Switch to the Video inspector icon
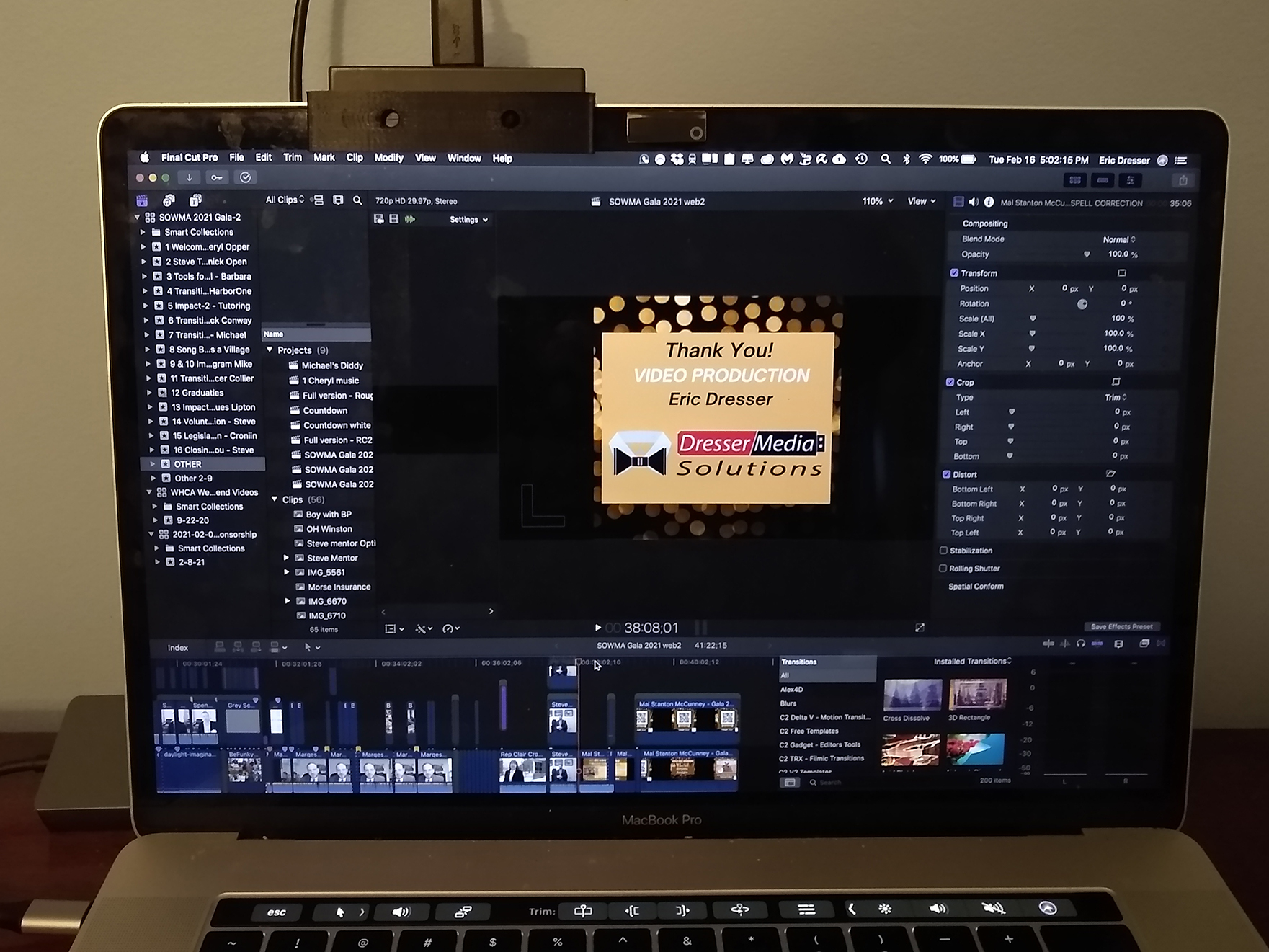 pyautogui.click(x=958, y=203)
